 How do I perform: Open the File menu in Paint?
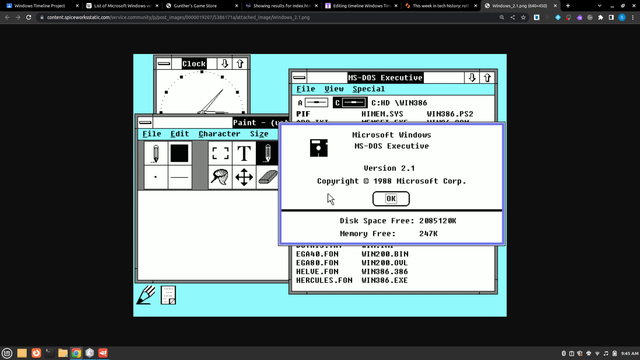tap(151, 134)
